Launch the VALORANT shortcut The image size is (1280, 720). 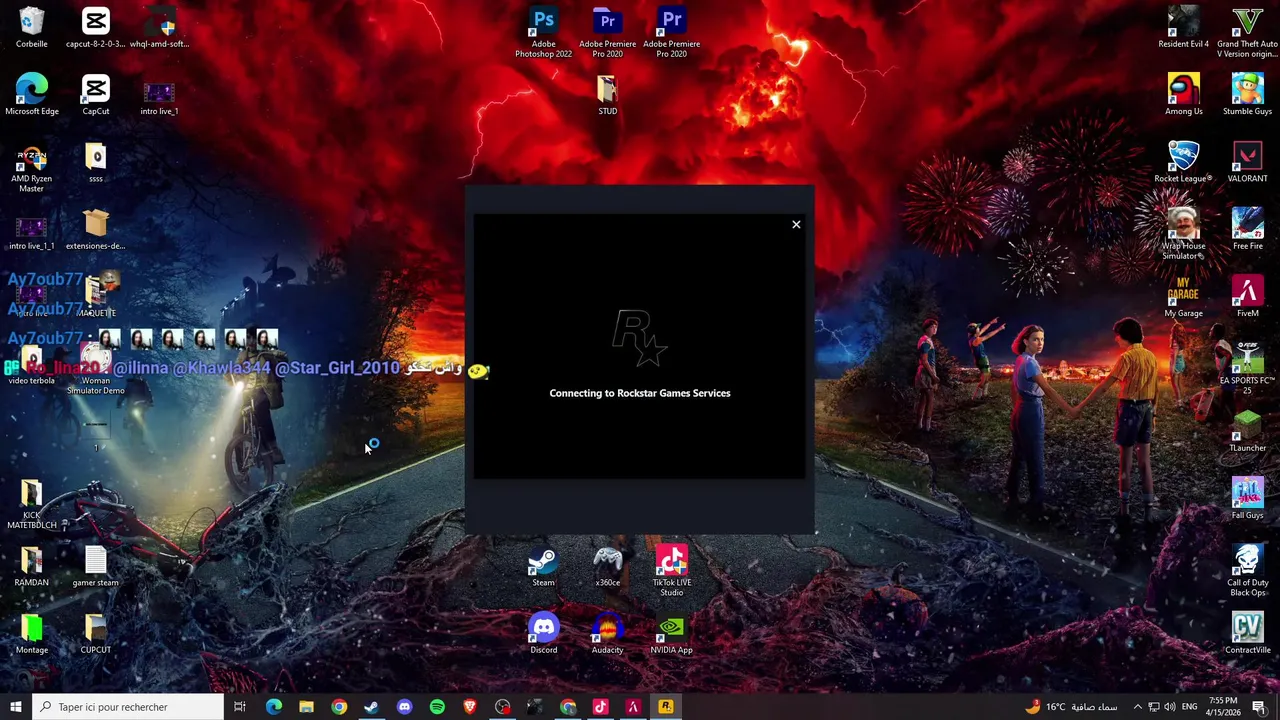click(1247, 163)
